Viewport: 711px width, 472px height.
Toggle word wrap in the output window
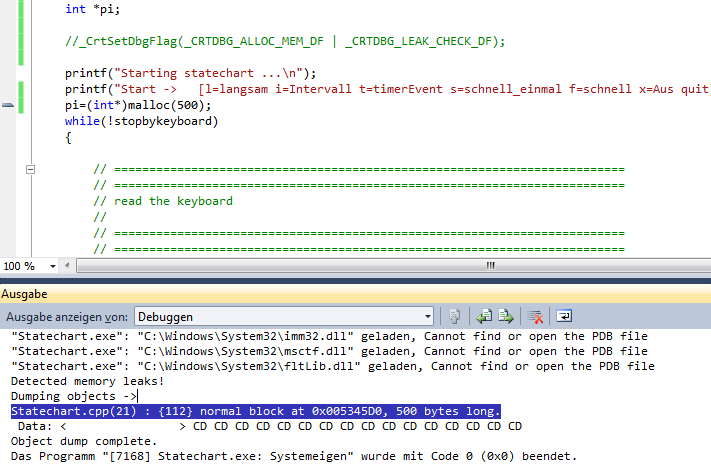pos(564,316)
